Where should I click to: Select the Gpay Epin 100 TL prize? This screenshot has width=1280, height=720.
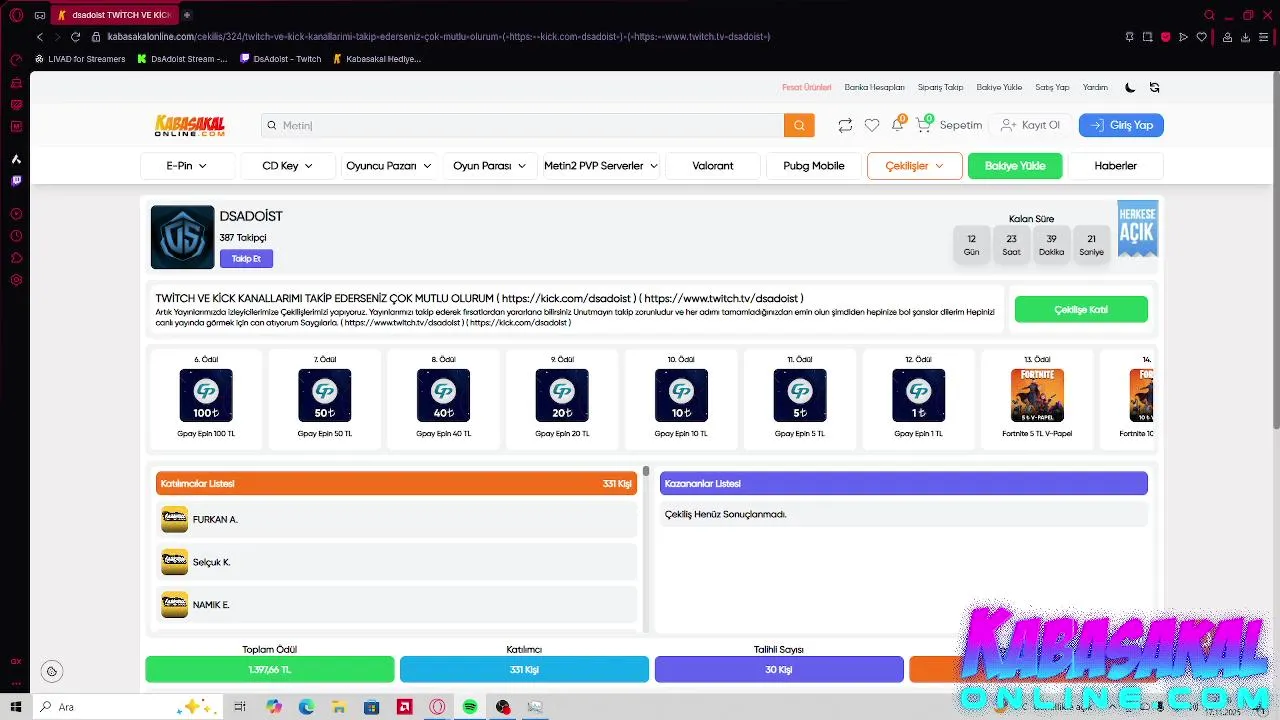(206, 399)
